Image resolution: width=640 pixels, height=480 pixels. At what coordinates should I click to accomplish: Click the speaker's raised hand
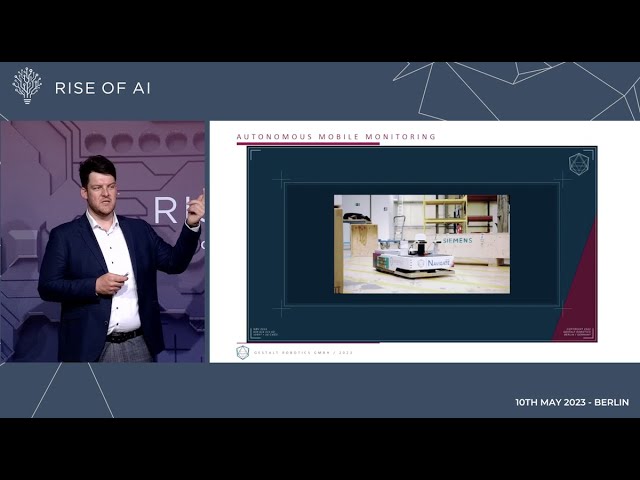coord(195,207)
